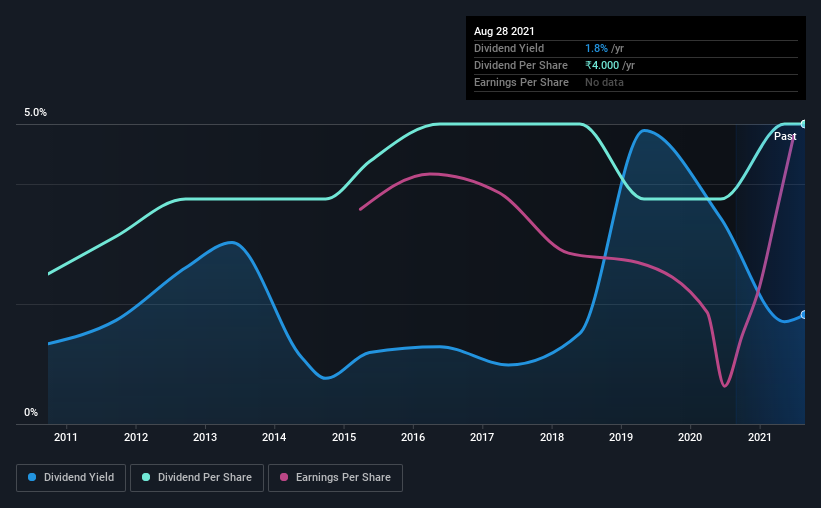821x508 pixels.
Task: Click the tooltip Dividend Per Share label
Action: click(x=520, y=65)
